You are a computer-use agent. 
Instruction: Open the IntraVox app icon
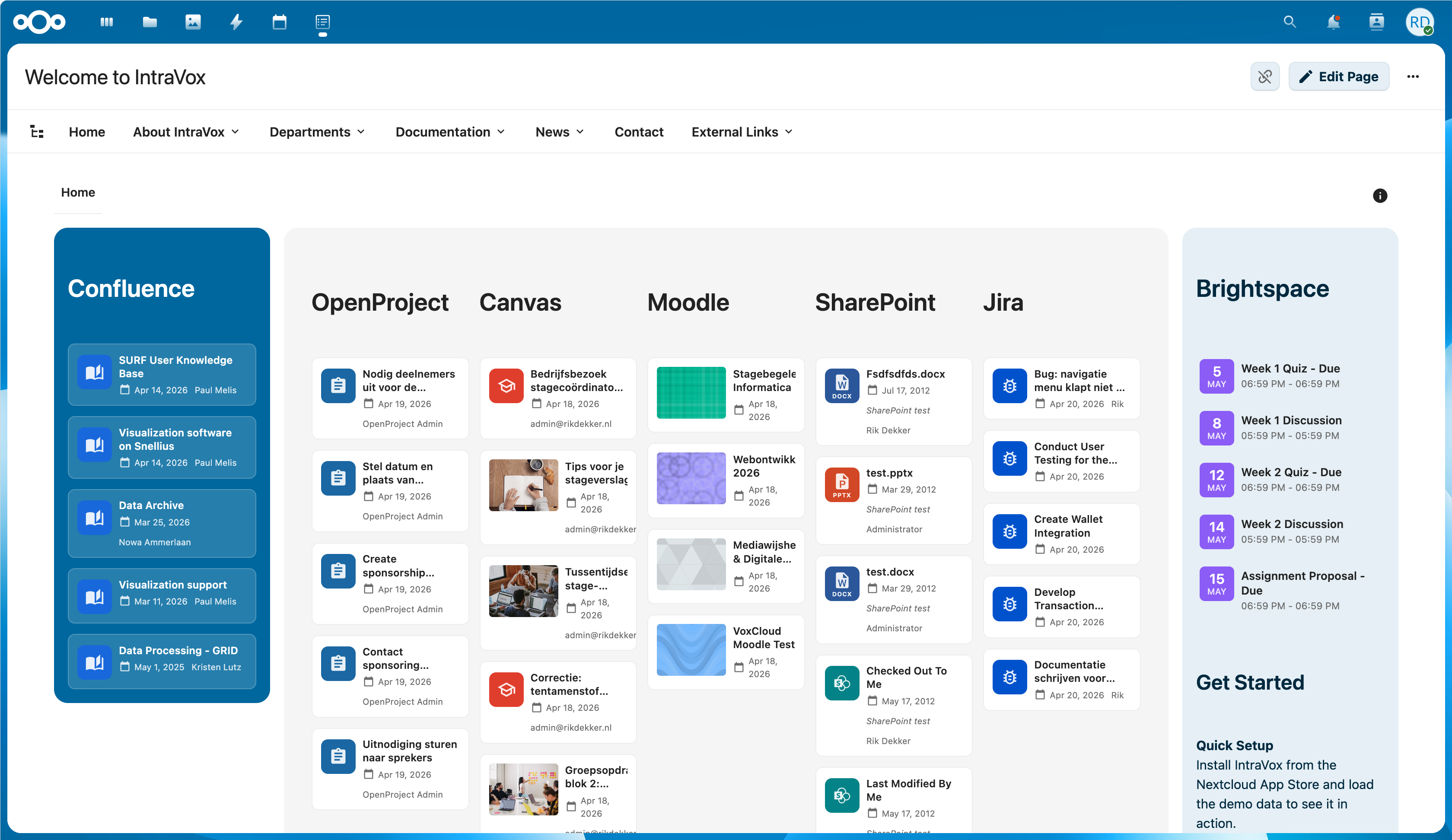[x=323, y=22]
